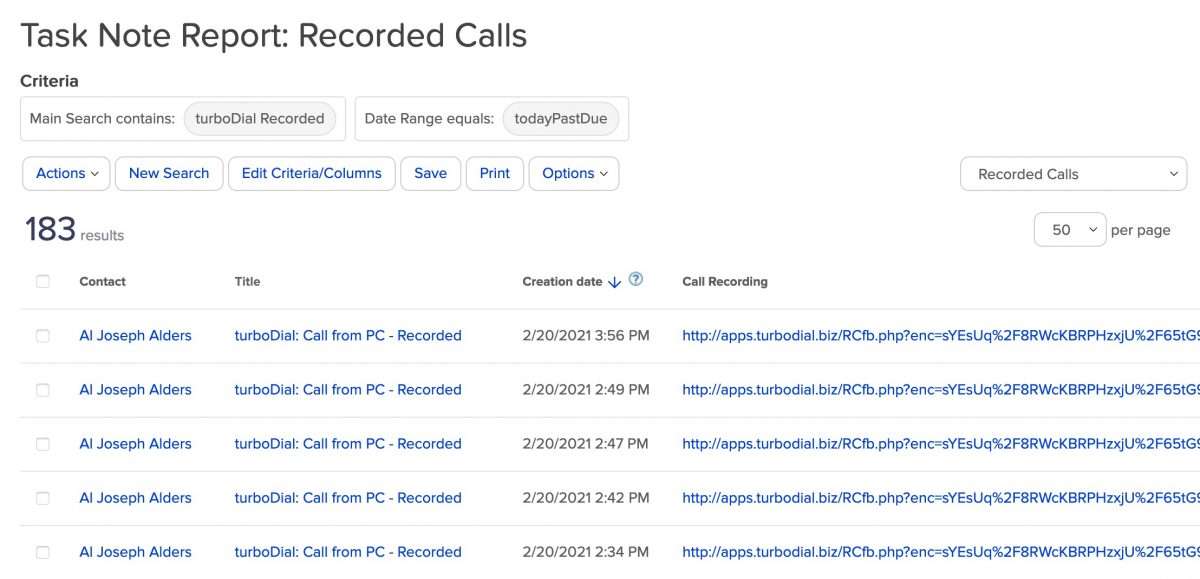Open the Call from PC note of 2:34 PM

348,552
